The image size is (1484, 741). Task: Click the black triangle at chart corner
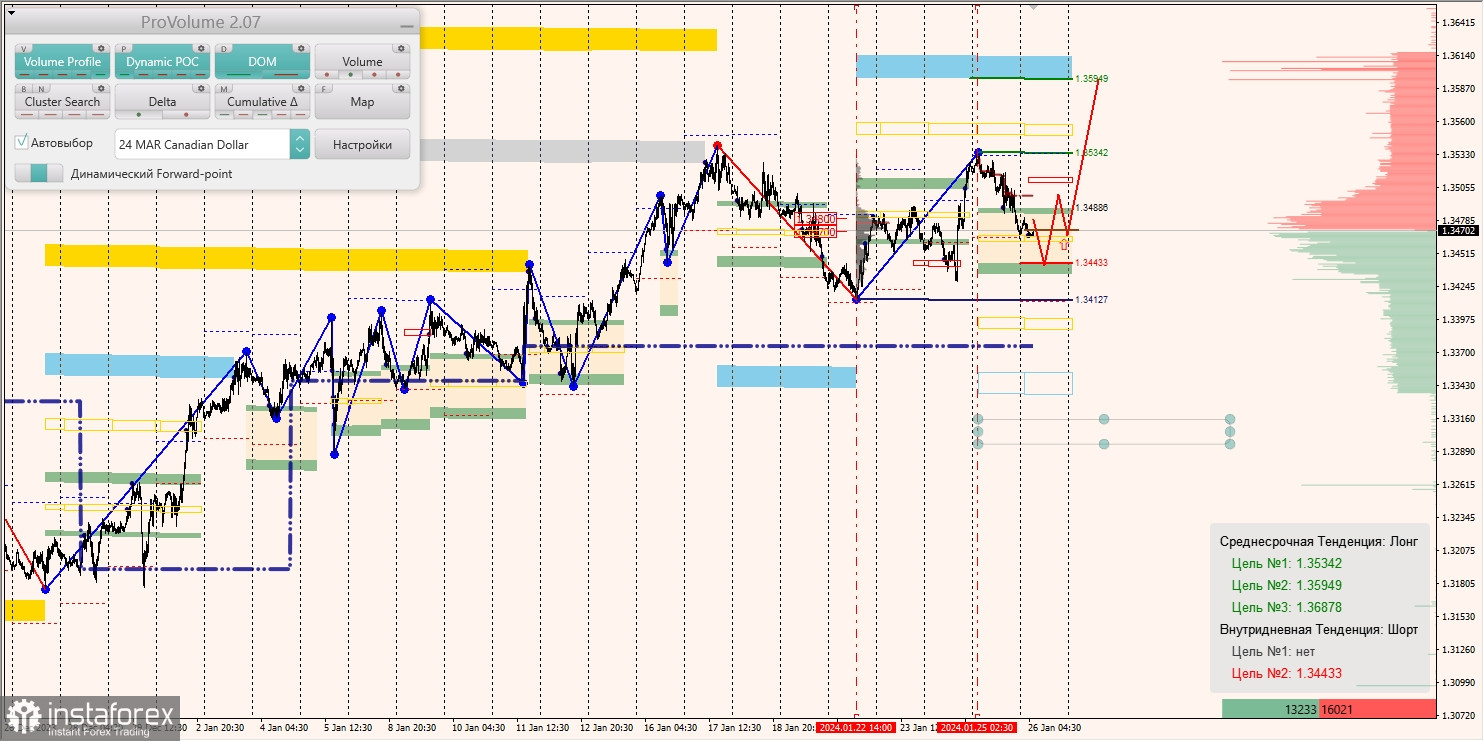coord(11,13)
